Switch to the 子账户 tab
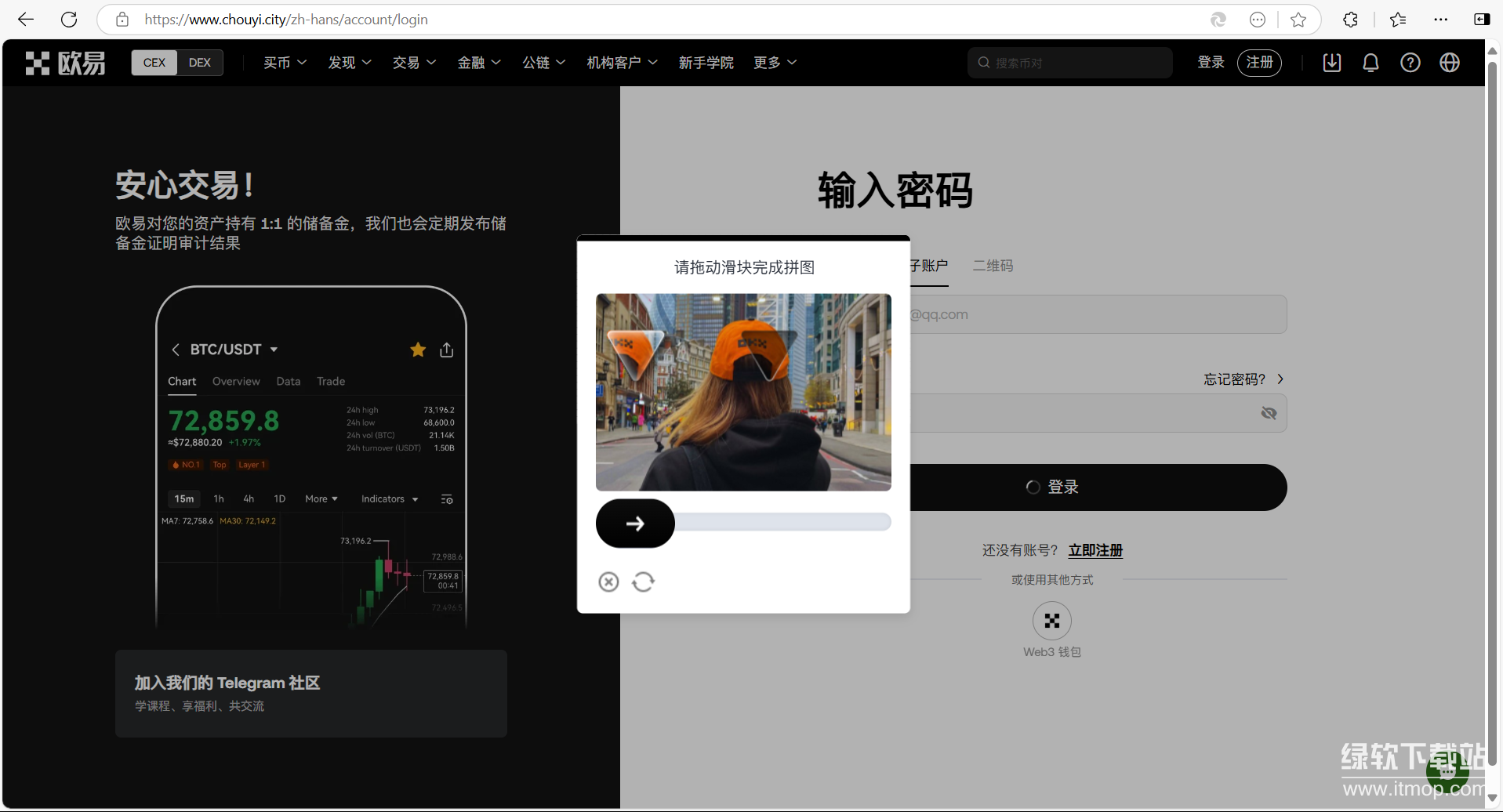The width and height of the screenshot is (1503, 812). point(929,266)
